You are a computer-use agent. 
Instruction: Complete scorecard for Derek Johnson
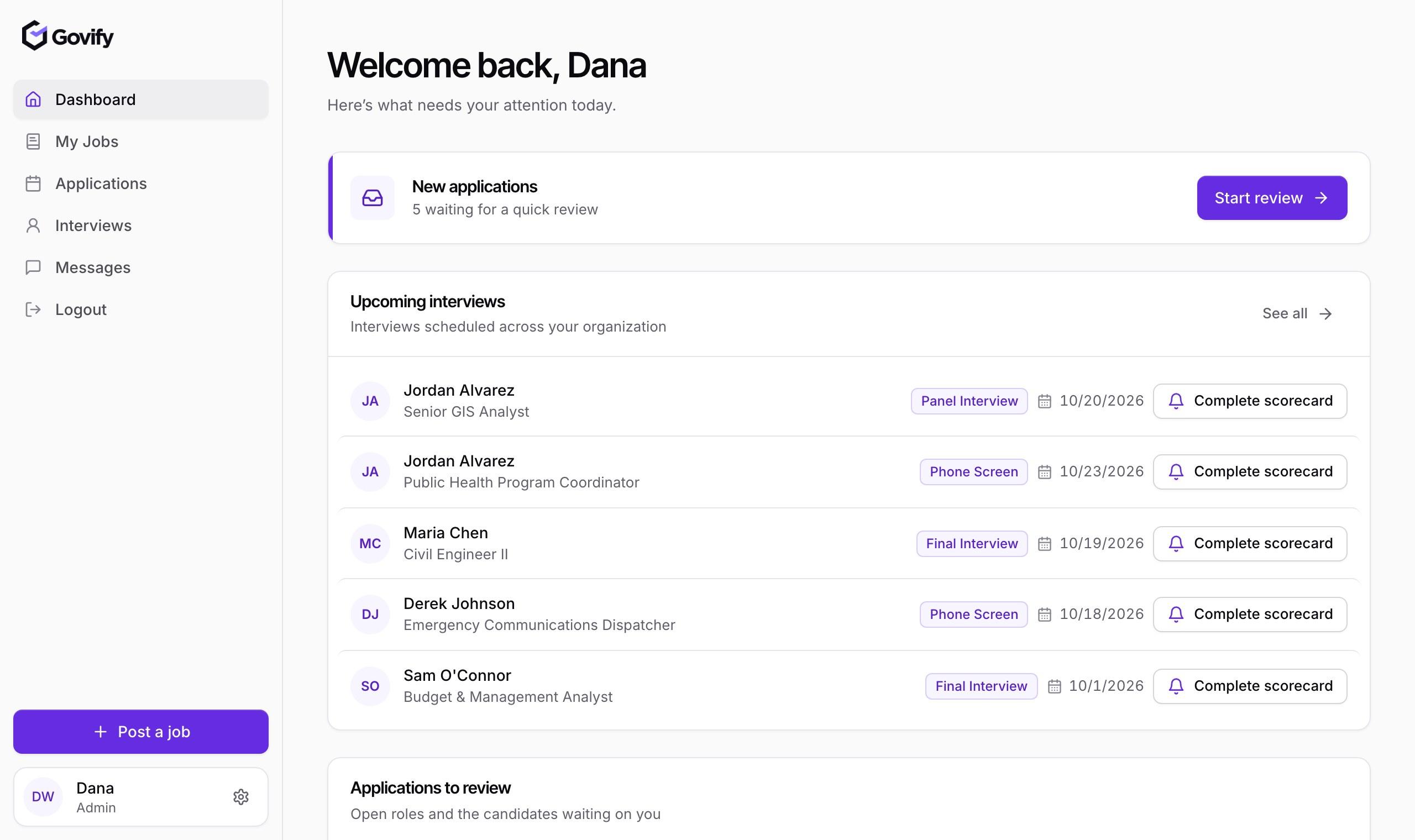(1250, 614)
